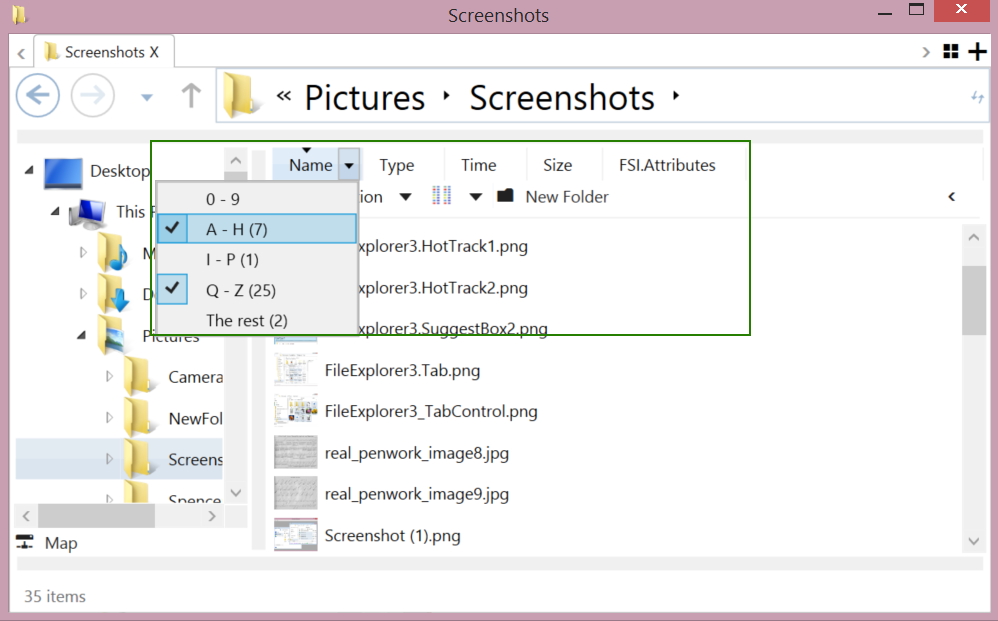This screenshot has height=621, width=998.
Task: Choose the 0 - 9 filter entry
Action: [x=257, y=199]
